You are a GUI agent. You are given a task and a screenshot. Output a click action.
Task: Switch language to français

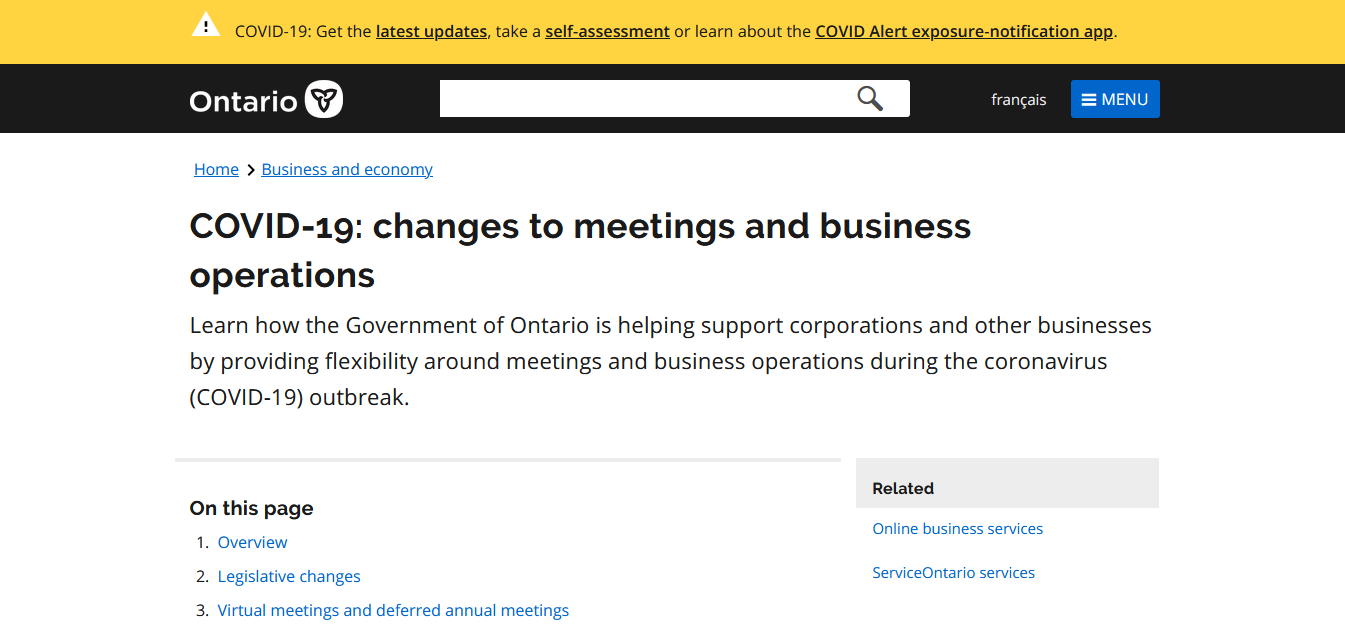click(1018, 99)
